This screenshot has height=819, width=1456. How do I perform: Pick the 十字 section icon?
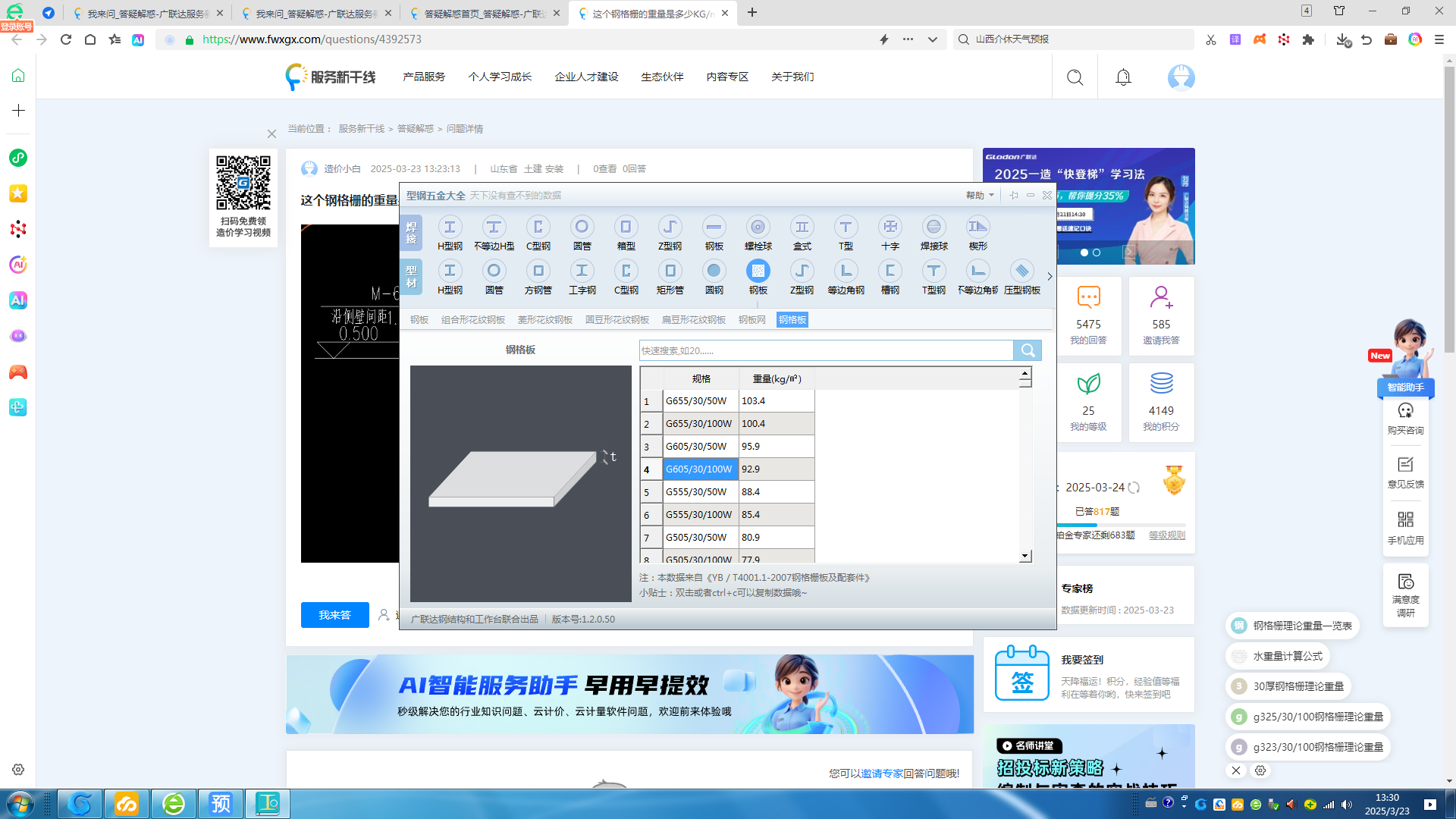point(890,234)
